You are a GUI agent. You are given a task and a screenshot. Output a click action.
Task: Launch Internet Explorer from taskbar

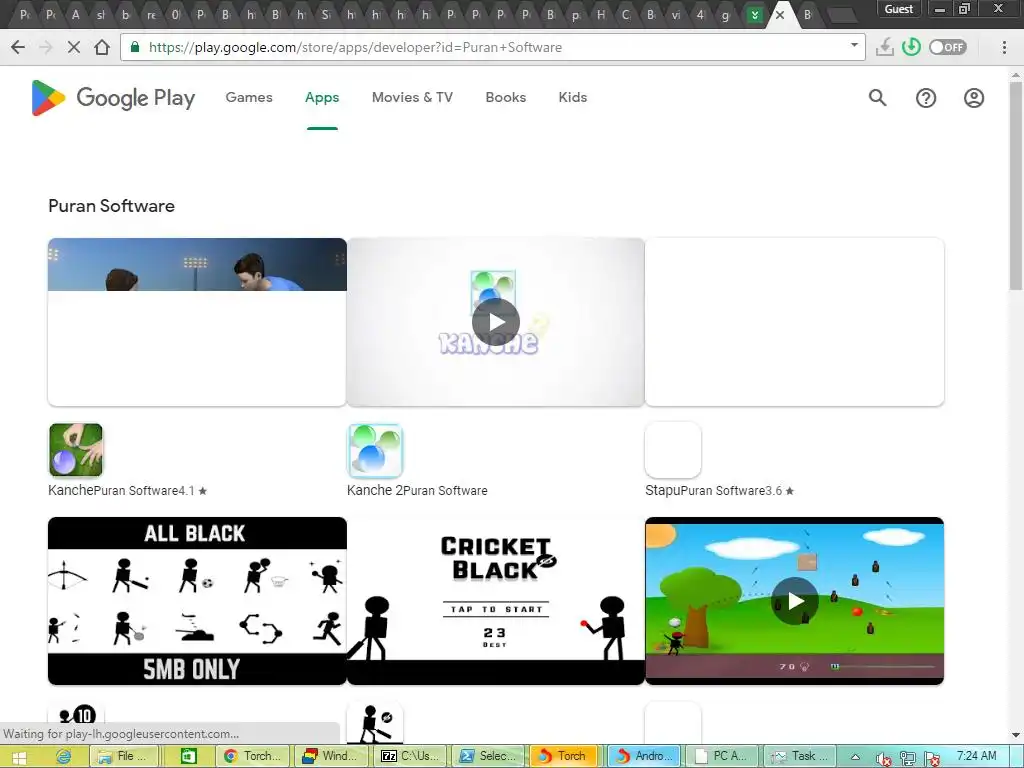click(63, 756)
